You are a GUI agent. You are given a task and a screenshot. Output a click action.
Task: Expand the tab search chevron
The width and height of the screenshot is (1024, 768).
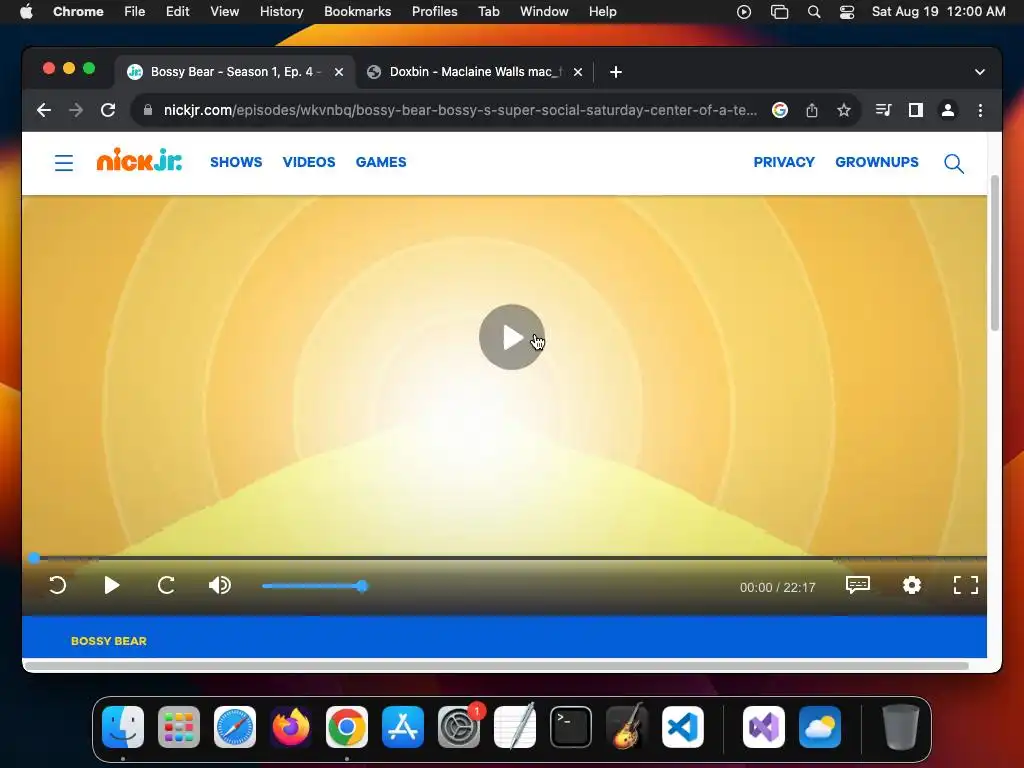[x=980, y=72]
